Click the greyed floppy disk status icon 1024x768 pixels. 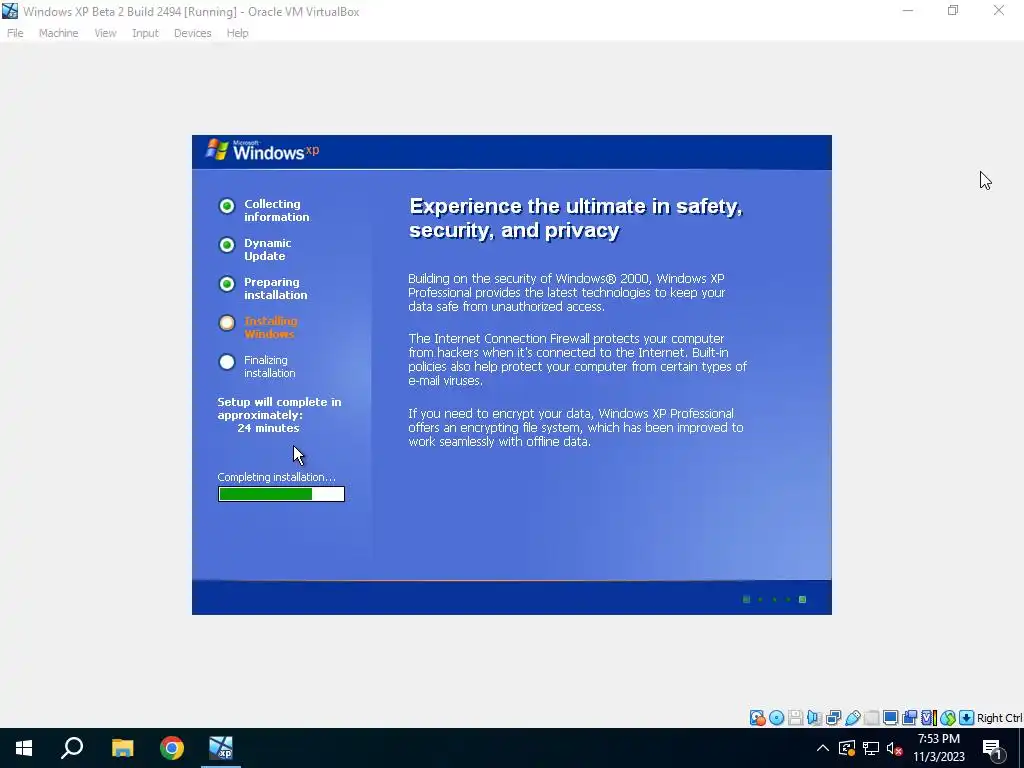pos(795,718)
